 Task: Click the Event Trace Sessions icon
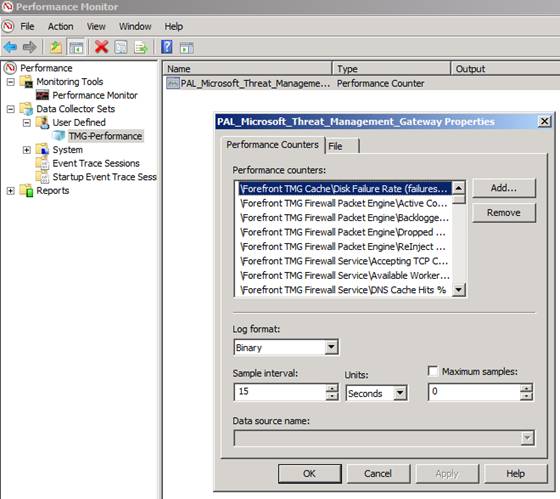42,163
